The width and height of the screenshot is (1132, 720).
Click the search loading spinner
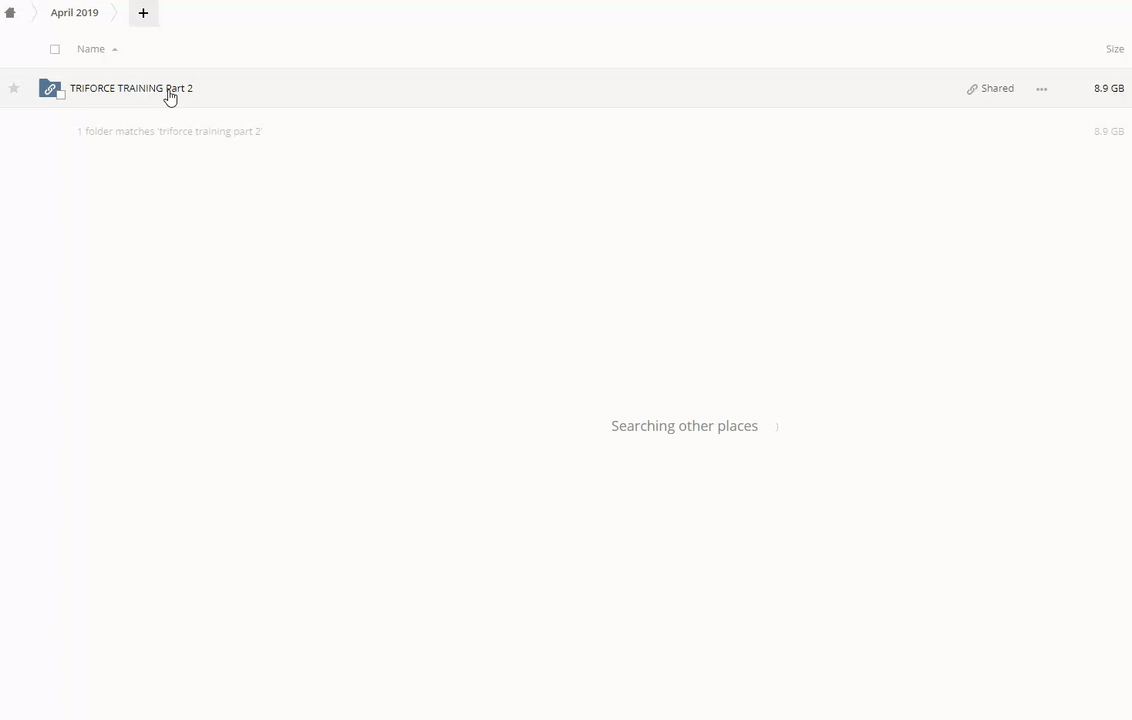[776, 427]
